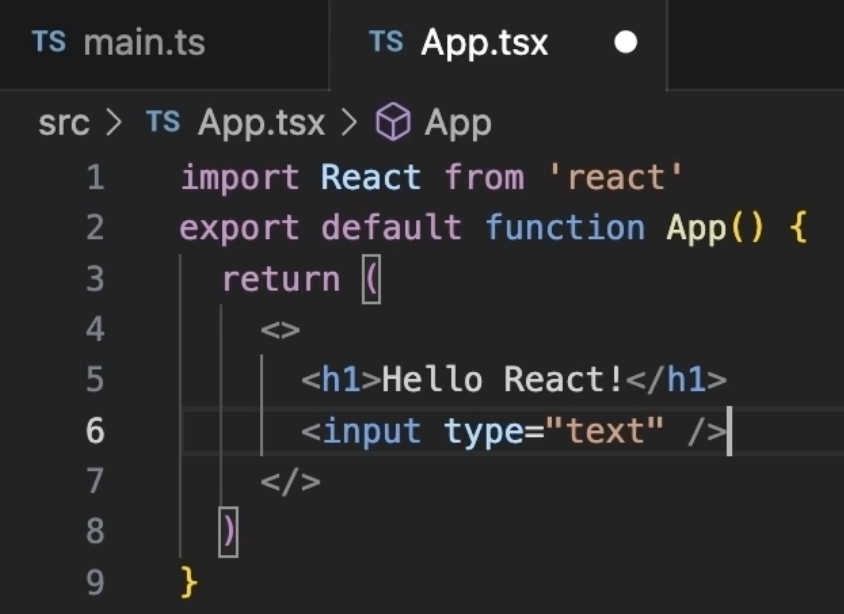Click line number 1 in gutter
Screen dimensions: 844x614
(95, 178)
